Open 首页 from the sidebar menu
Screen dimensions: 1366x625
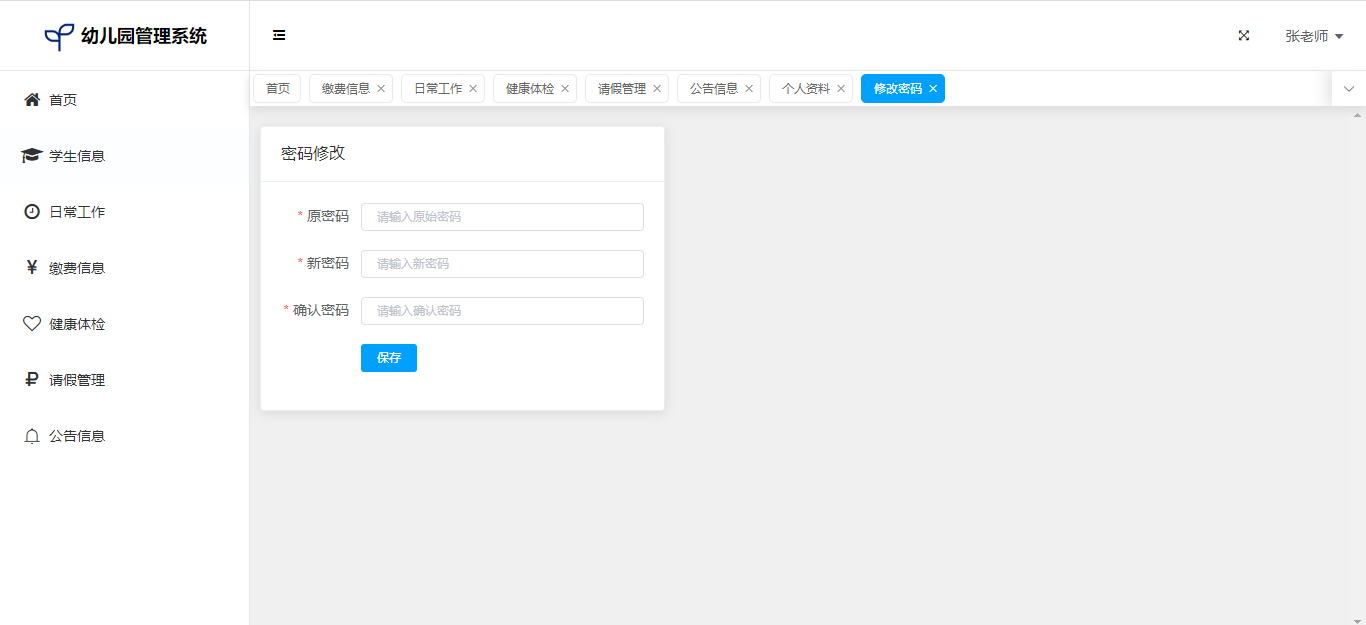pos(124,100)
